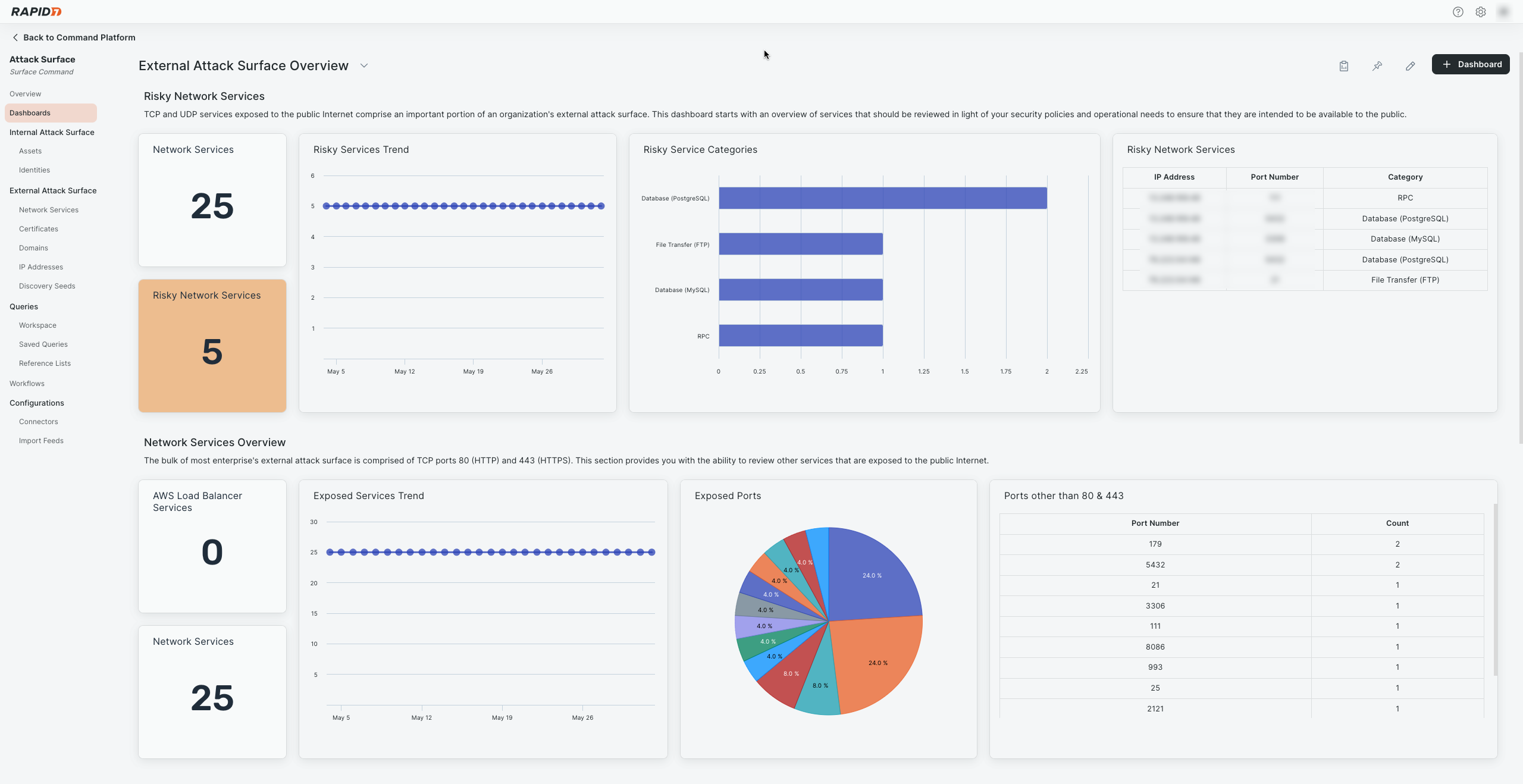Click the add Dashboard button
The width and height of the screenshot is (1523, 784).
tap(1471, 64)
